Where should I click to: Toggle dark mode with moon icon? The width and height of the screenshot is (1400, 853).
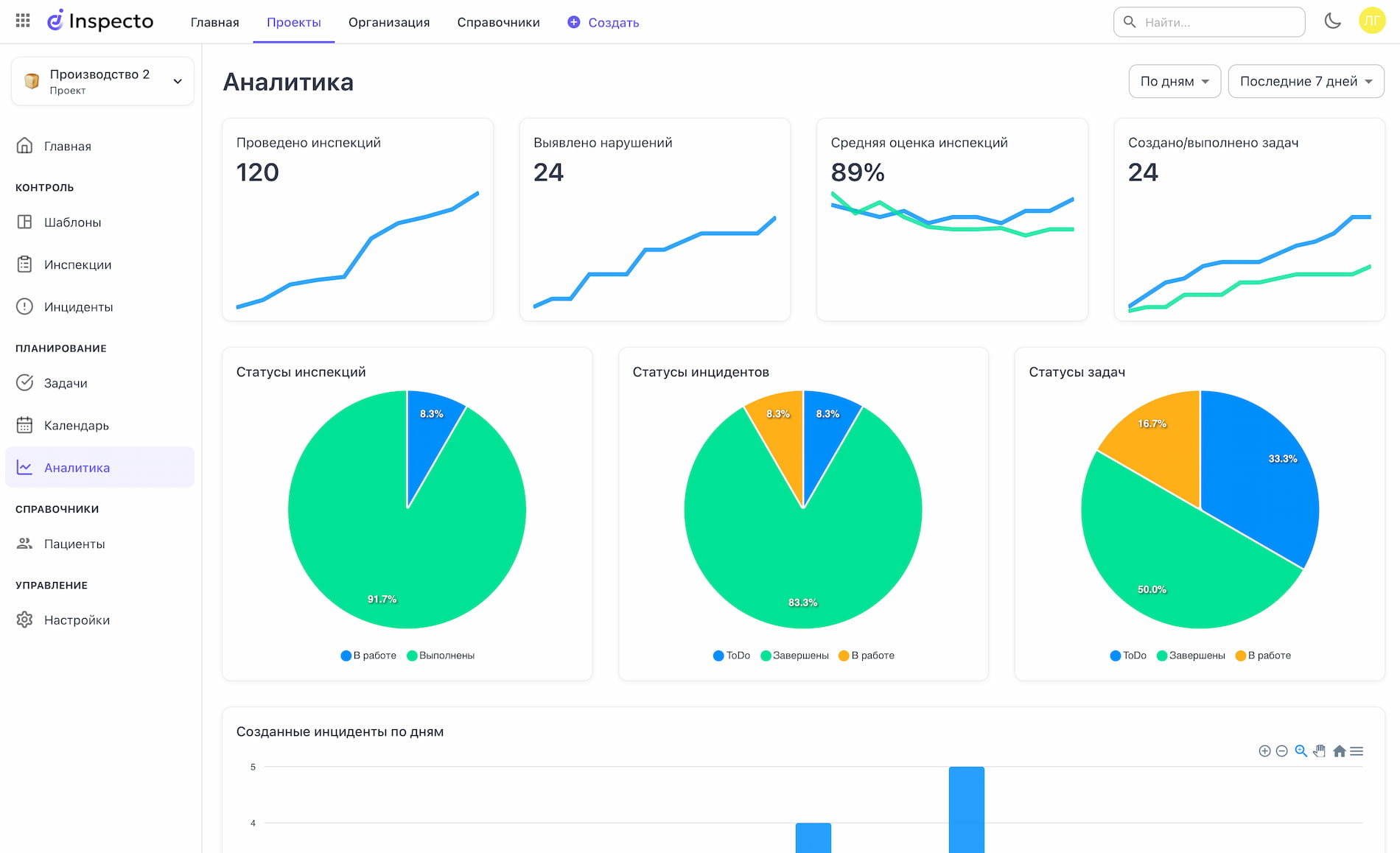[x=1332, y=21]
